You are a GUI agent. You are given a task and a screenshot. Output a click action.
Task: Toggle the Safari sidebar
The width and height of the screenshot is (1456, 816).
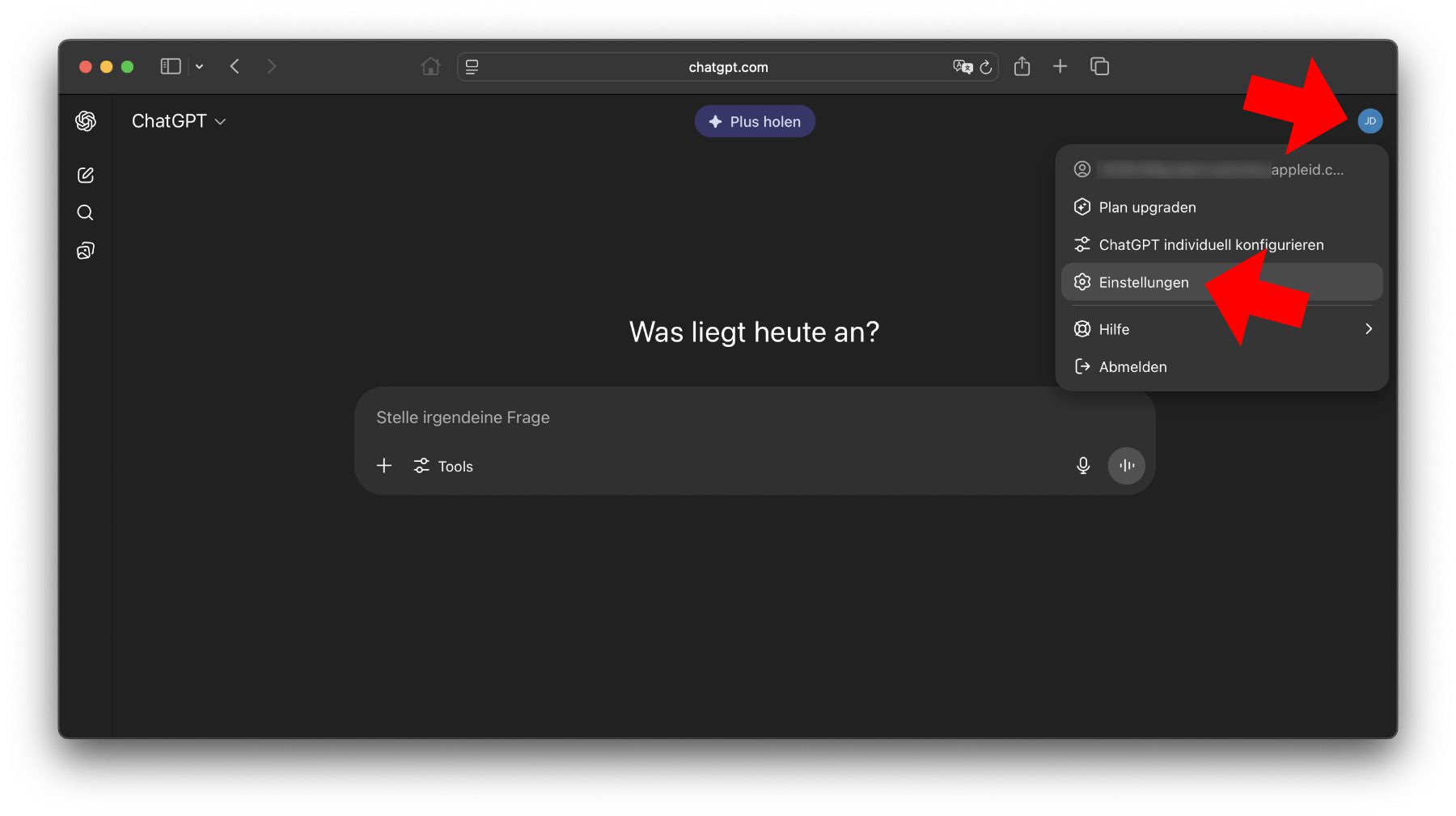point(170,66)
